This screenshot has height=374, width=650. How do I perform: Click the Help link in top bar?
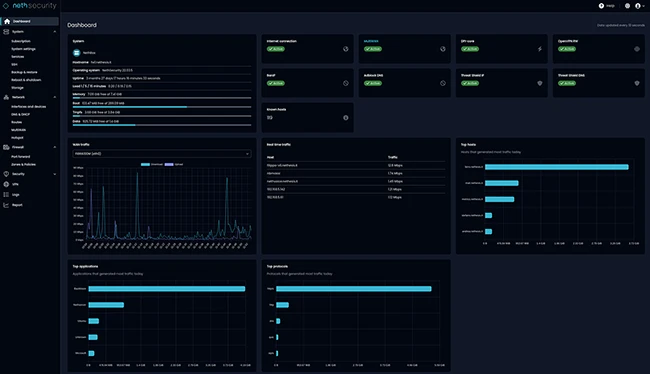[x=610, y=6]
